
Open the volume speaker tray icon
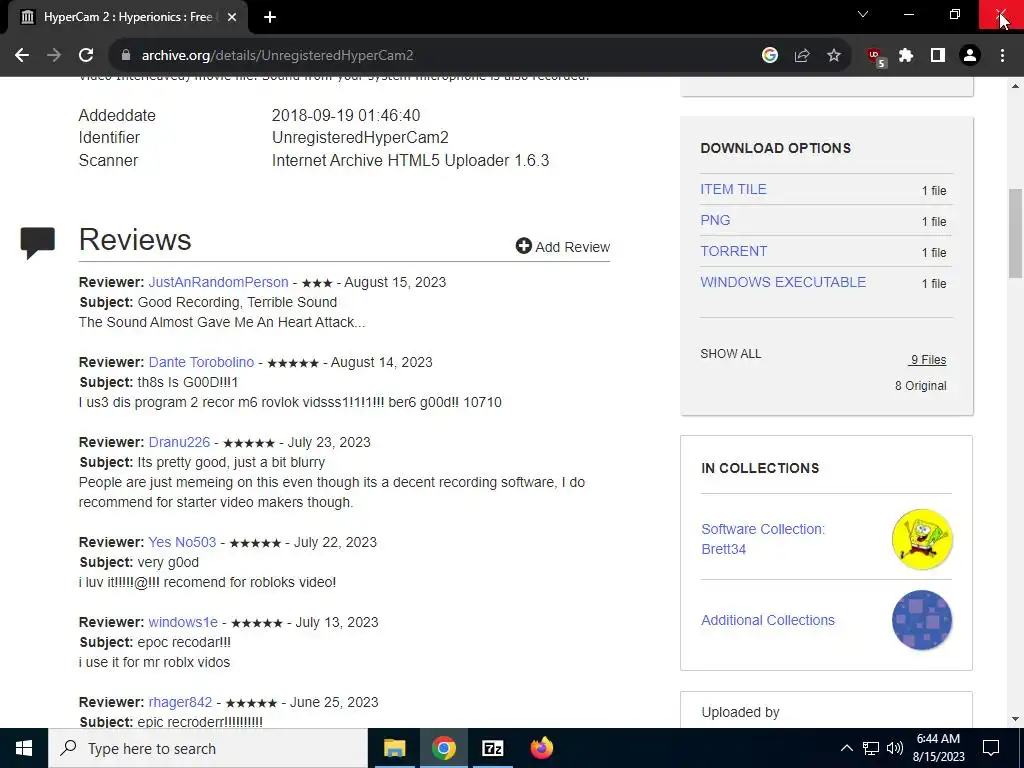(895, 748)
